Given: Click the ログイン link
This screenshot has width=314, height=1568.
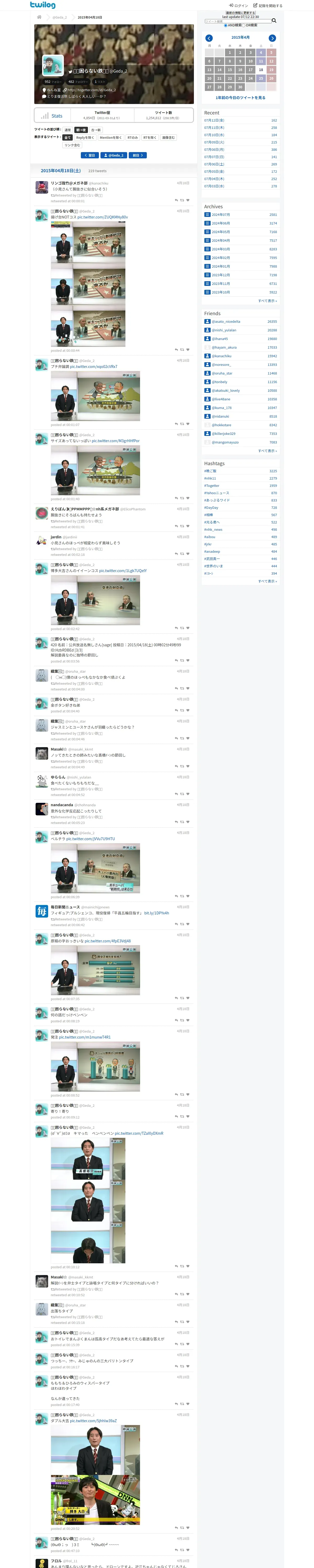Looking at the screenshot, I should [x=238, y=5].
